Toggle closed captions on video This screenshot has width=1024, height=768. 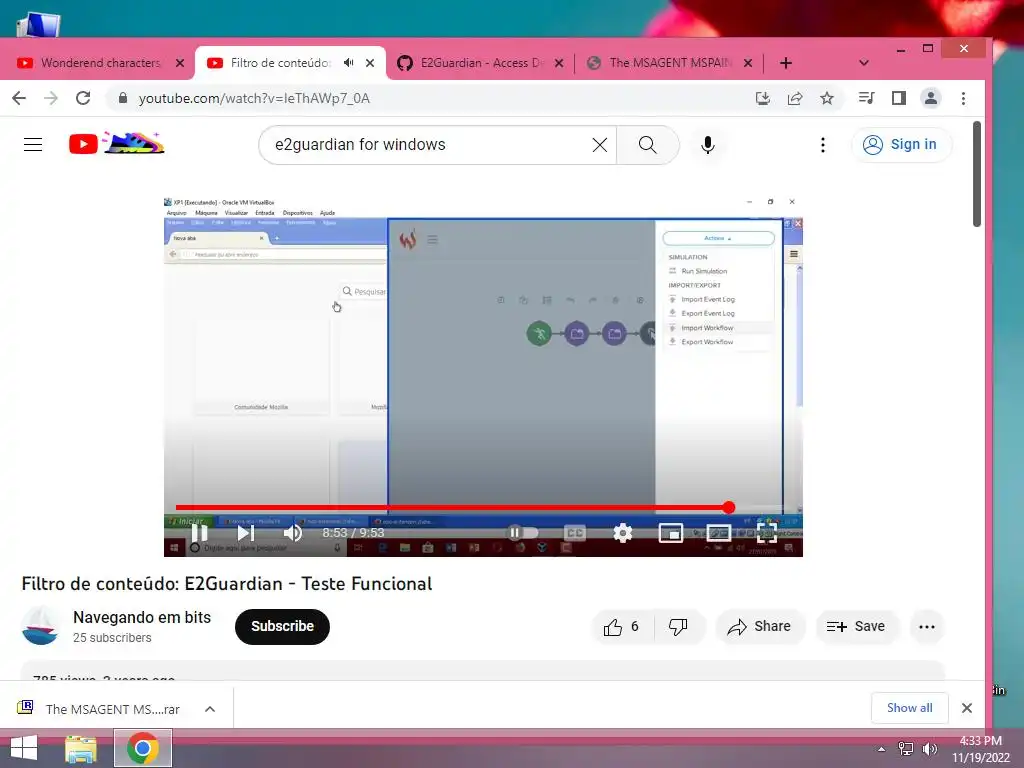575,533
